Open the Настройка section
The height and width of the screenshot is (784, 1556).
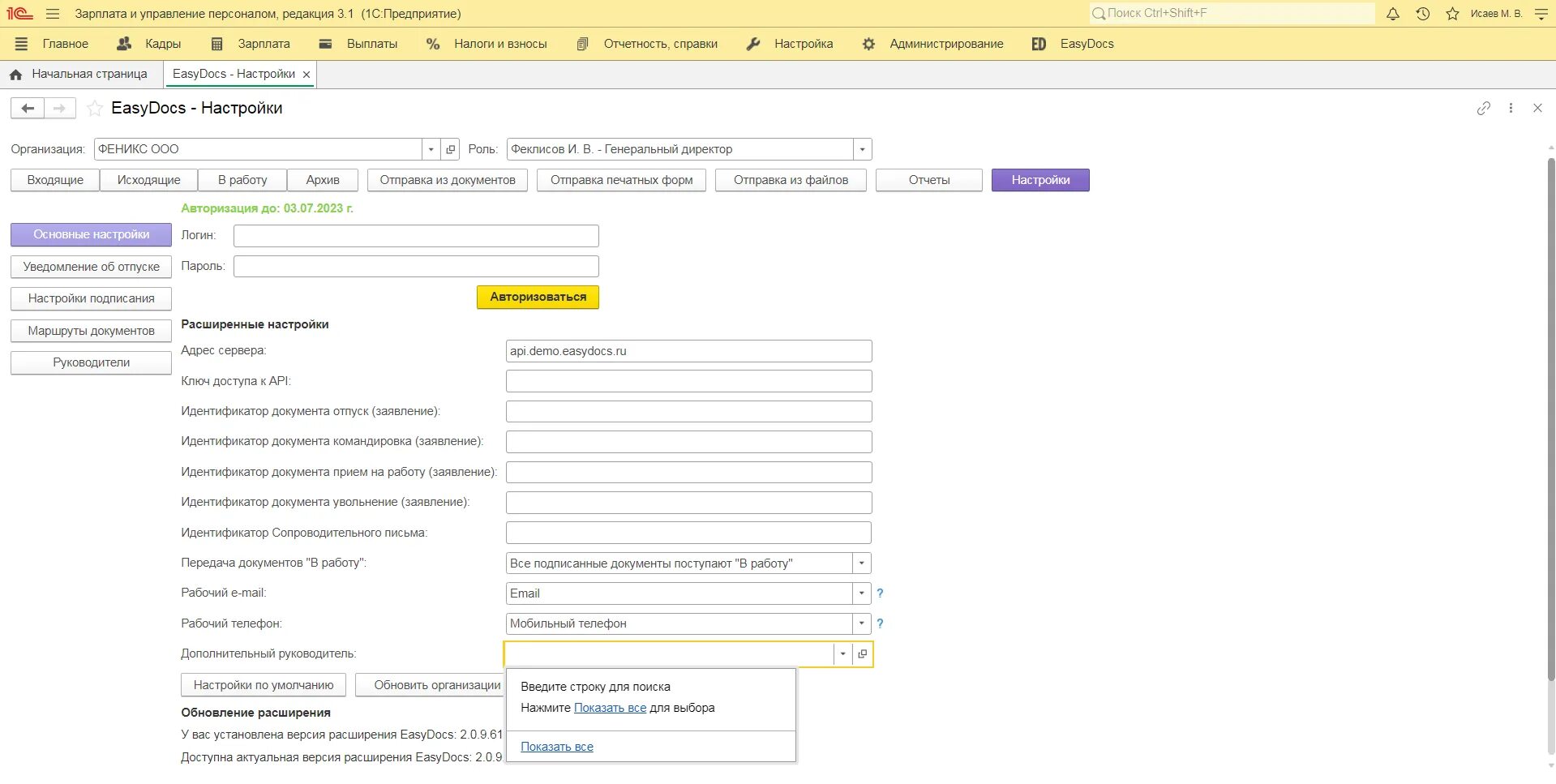(x=790, y=44)
